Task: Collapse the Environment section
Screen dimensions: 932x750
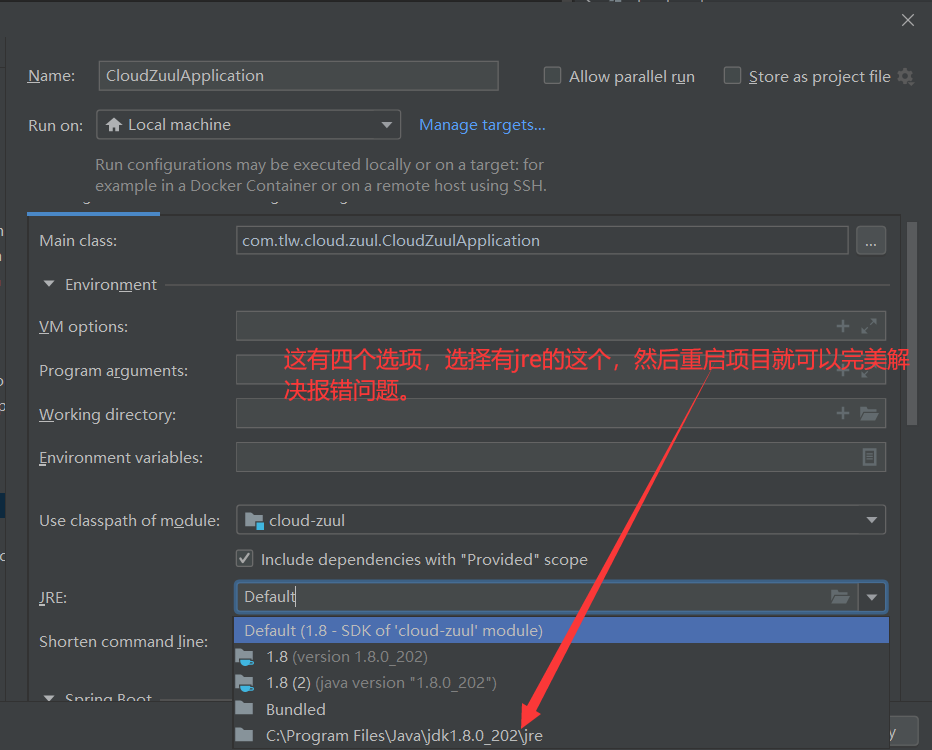Action: 49,284
